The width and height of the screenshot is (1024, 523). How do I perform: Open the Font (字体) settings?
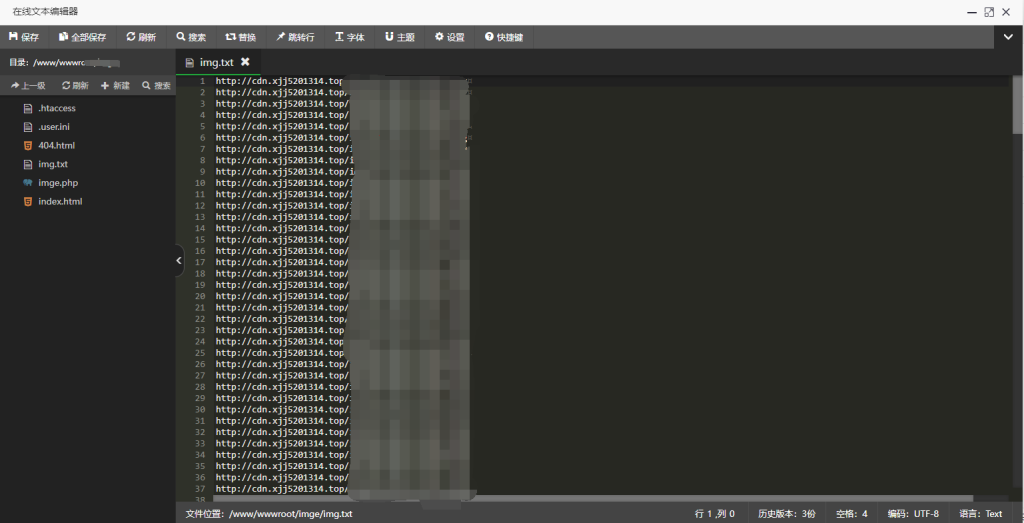(350, 37)
